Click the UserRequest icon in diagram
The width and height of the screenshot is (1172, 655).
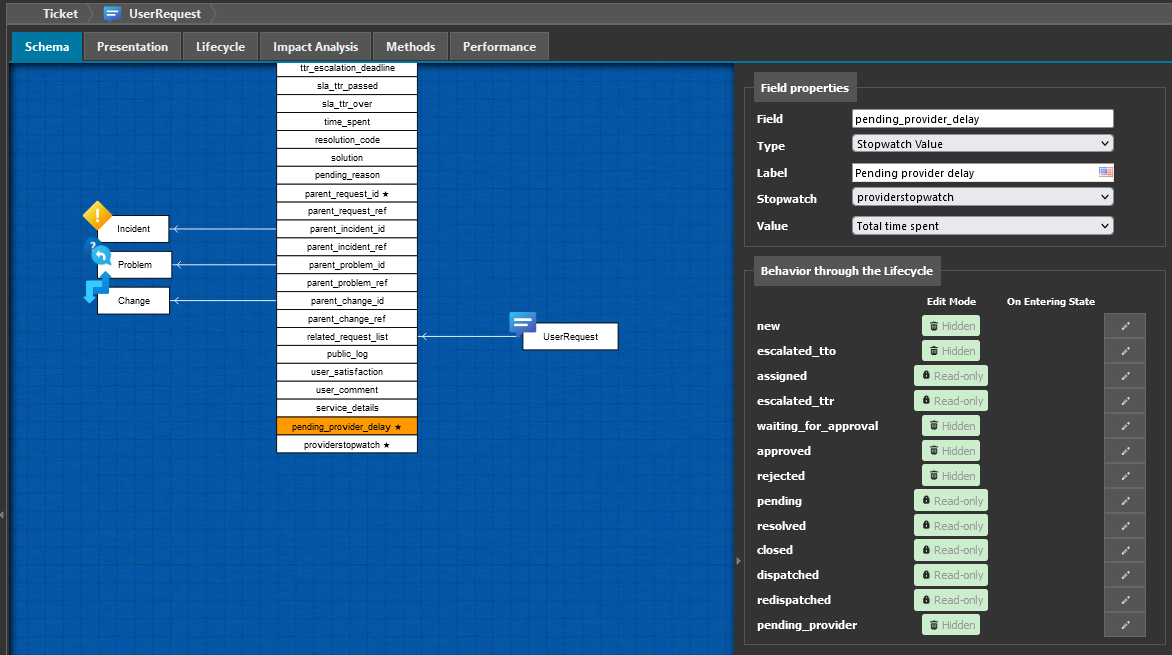click(522, 323)
